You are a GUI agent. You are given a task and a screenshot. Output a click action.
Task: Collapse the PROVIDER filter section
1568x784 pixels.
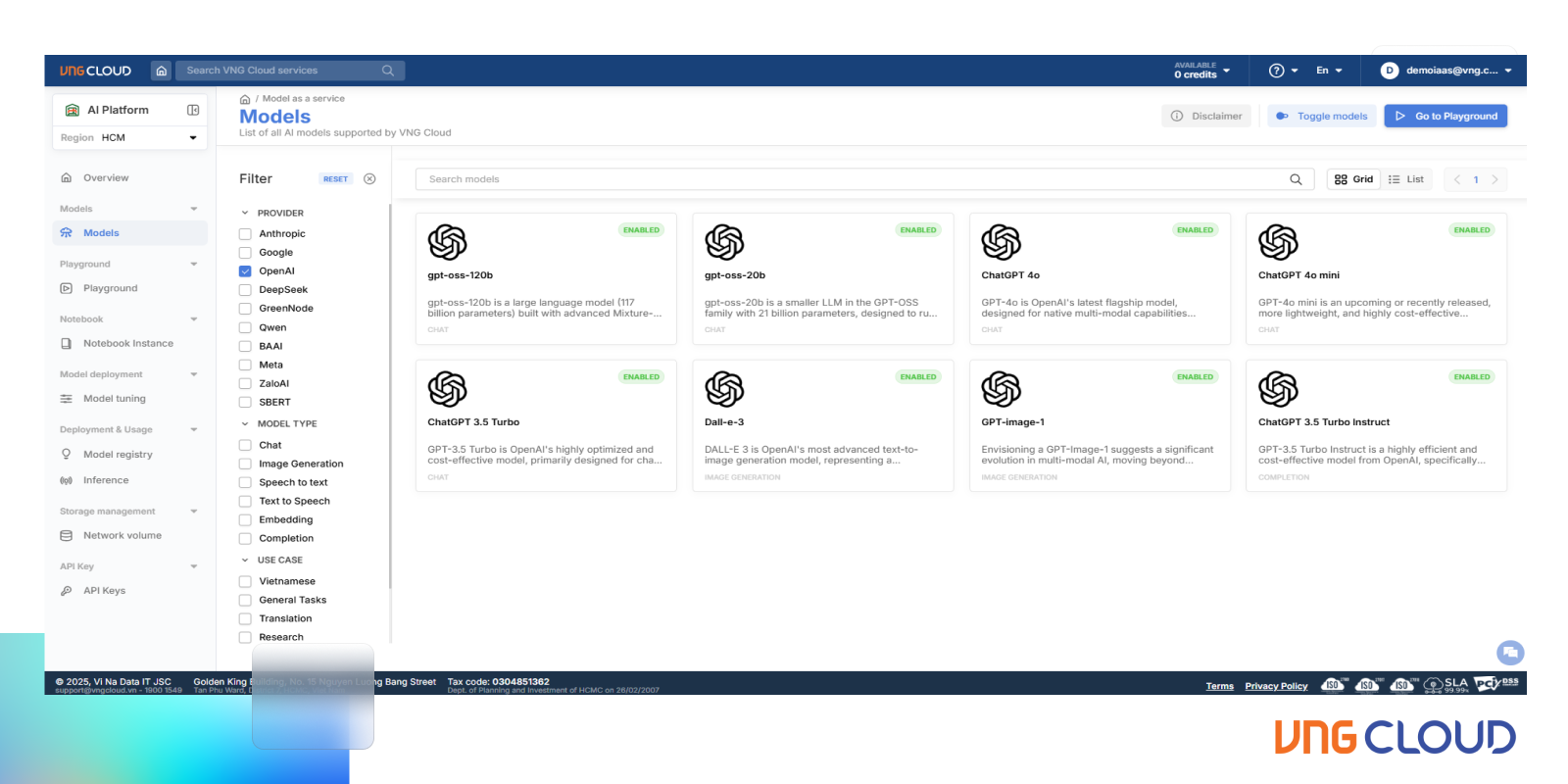pos(245,213)
